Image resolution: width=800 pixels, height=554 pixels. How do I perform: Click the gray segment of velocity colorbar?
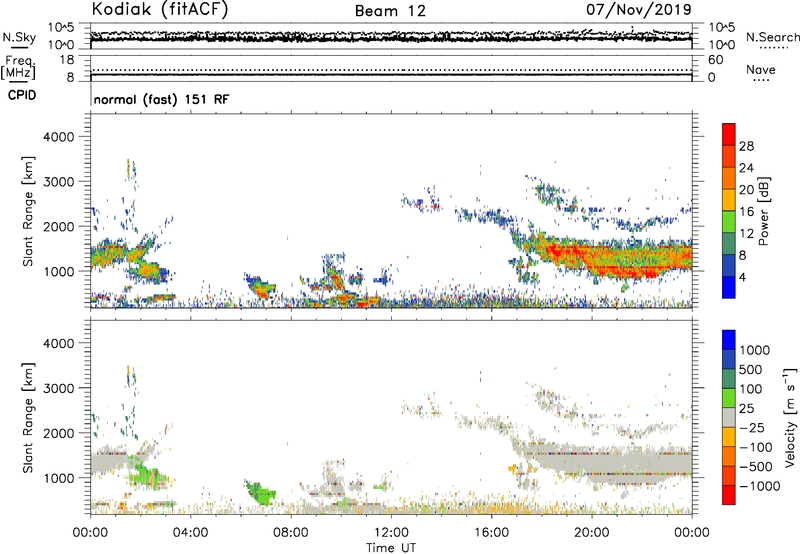coord(729,418)
